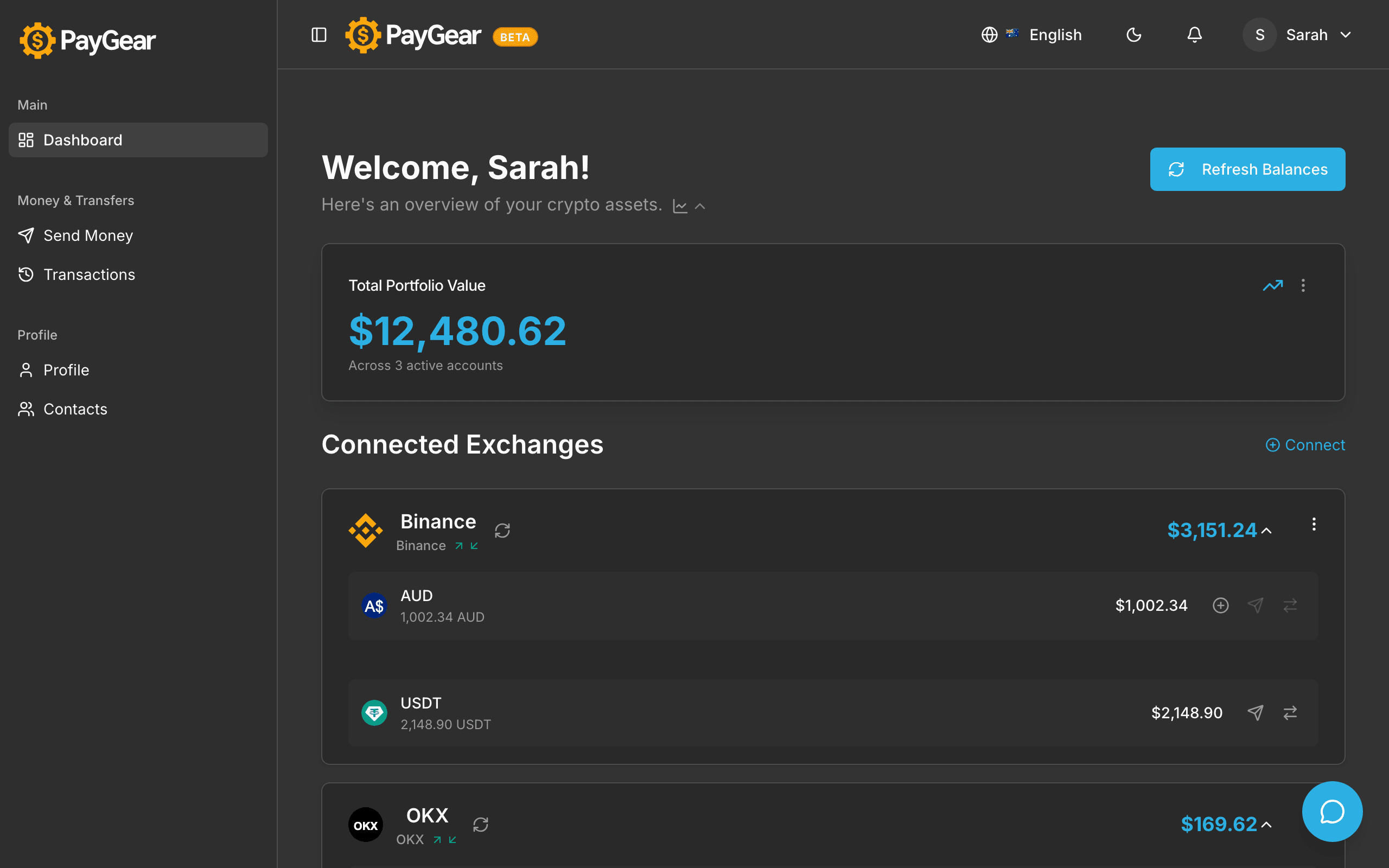Click the AUD currency icon
The height and width of the screenshot is (868, 1389).
click(x=374, y=605)
